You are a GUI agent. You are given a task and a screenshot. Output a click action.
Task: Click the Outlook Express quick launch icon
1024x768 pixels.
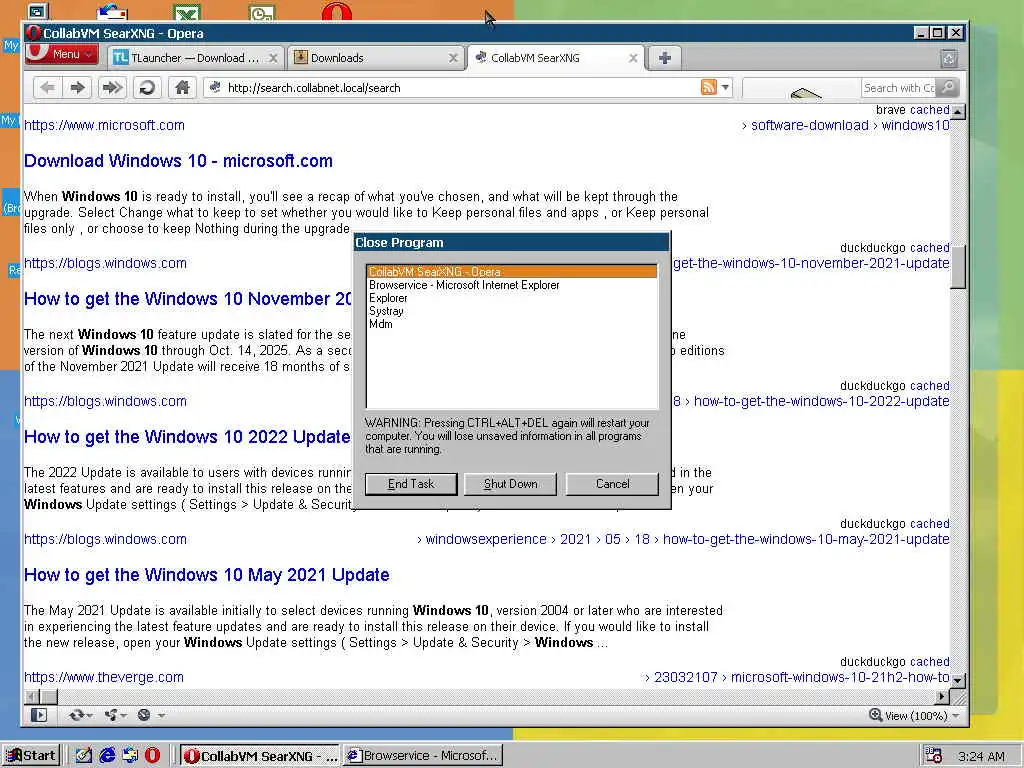[x=130, y=756]
